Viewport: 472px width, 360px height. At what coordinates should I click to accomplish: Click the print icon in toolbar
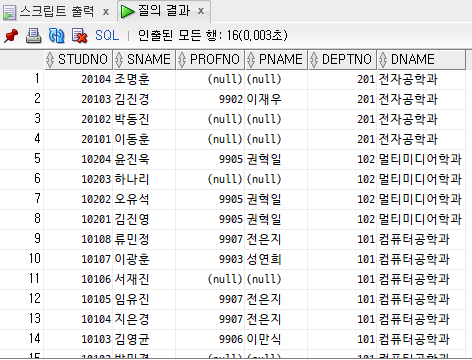click(34, 35)
